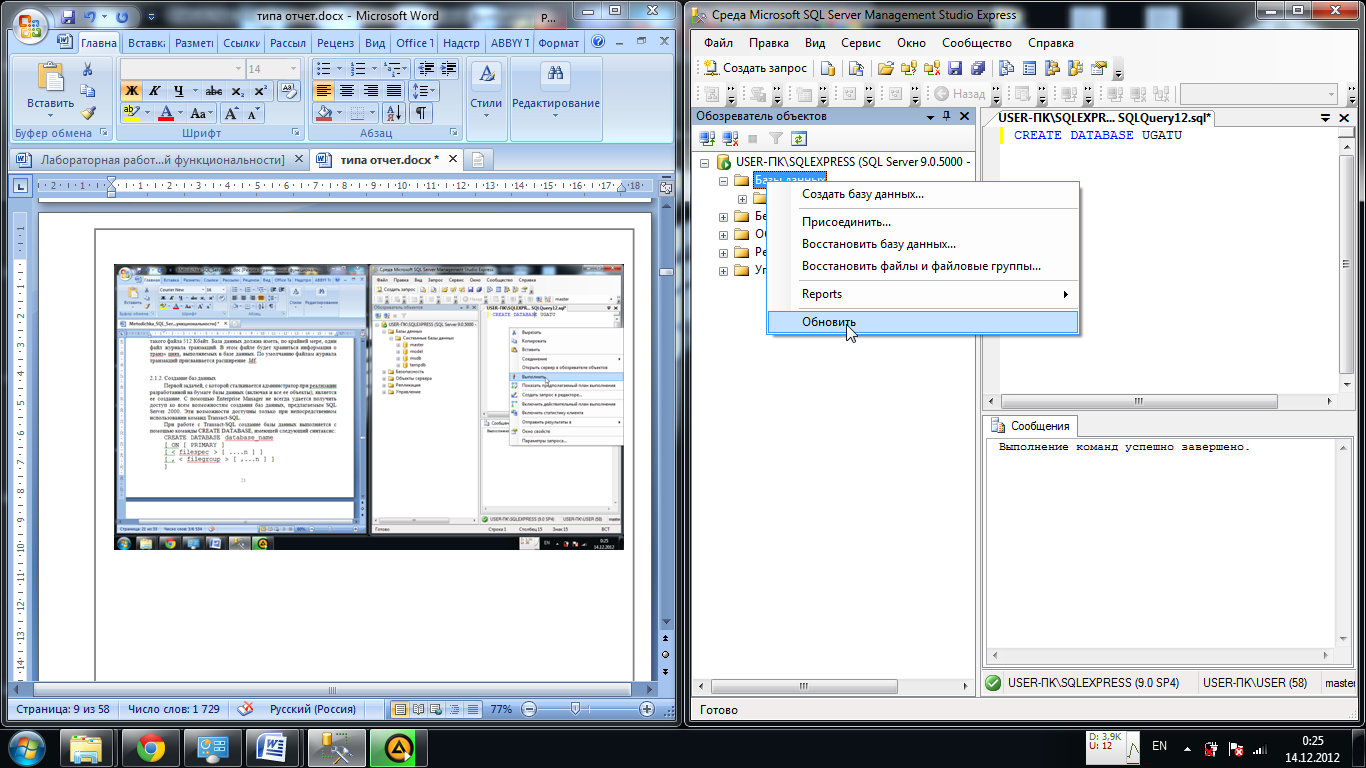This screenshot has width=1366, height=768.
Task: Click the Decrease Indent icon in Word
Action: click(425, 69)
